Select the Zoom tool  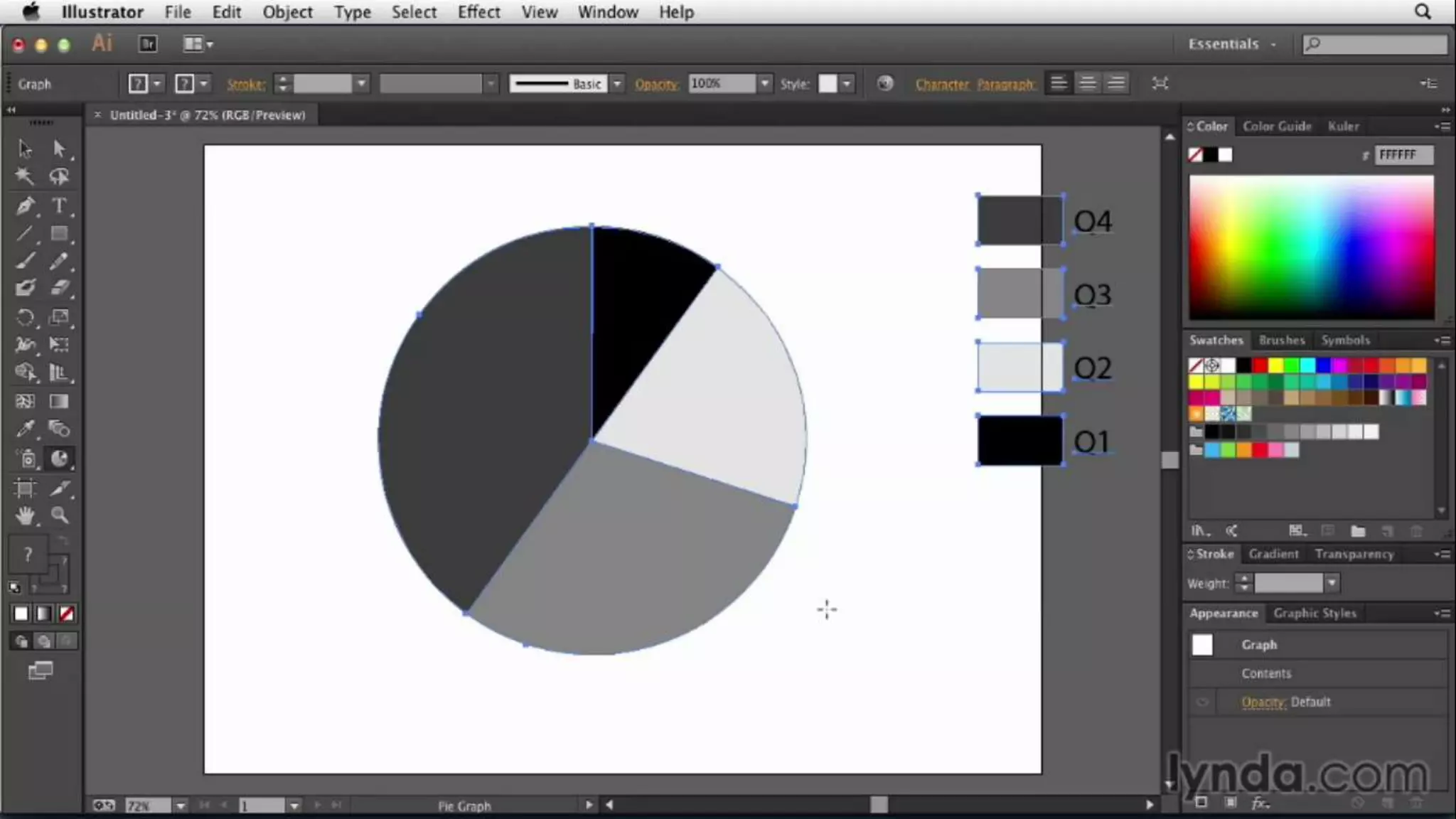[x=60, y=516]
